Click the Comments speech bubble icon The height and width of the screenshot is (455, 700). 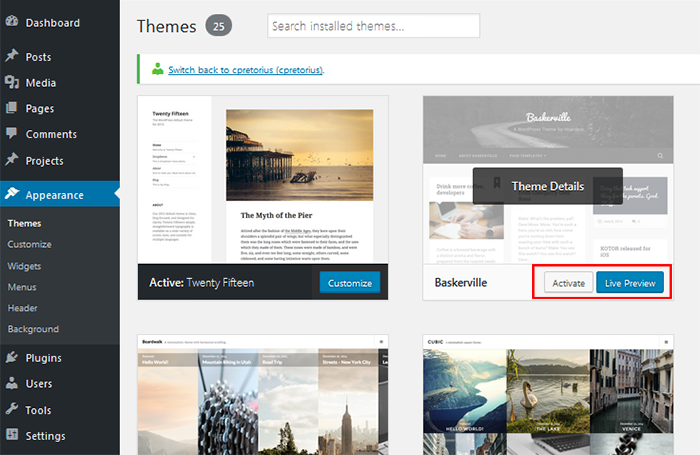coord(12,134)
